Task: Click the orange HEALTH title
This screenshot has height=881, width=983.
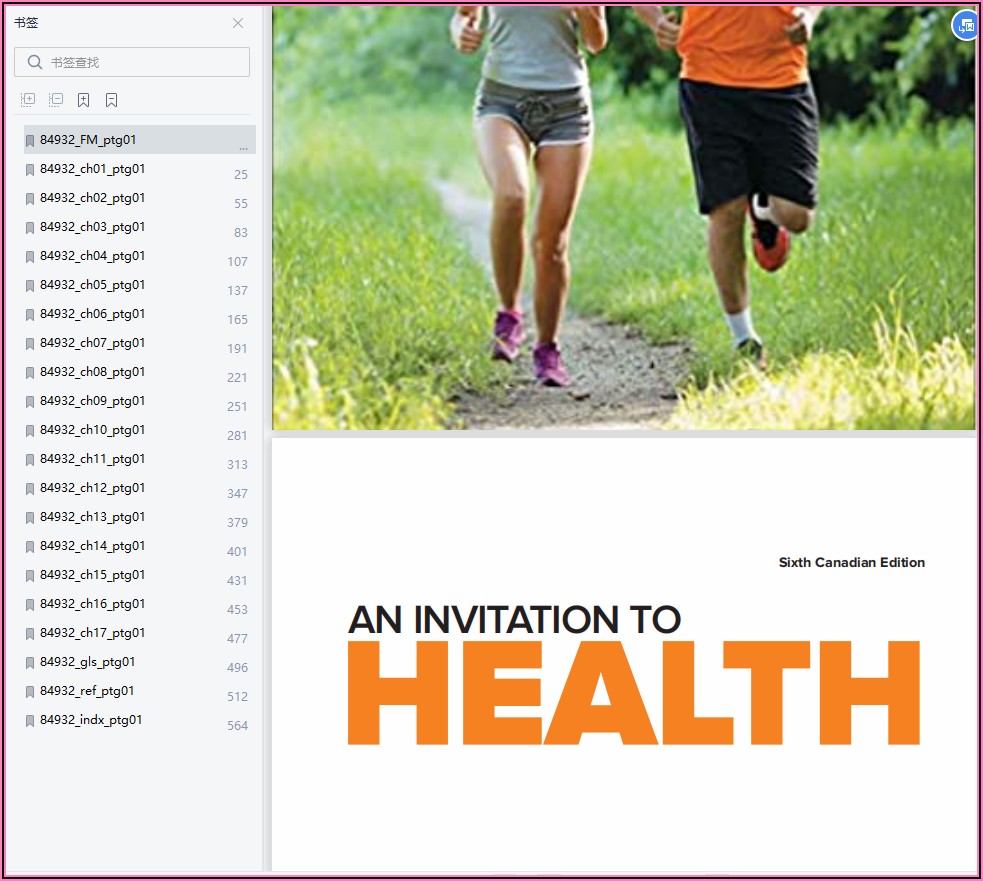Action: coord(634,693)
